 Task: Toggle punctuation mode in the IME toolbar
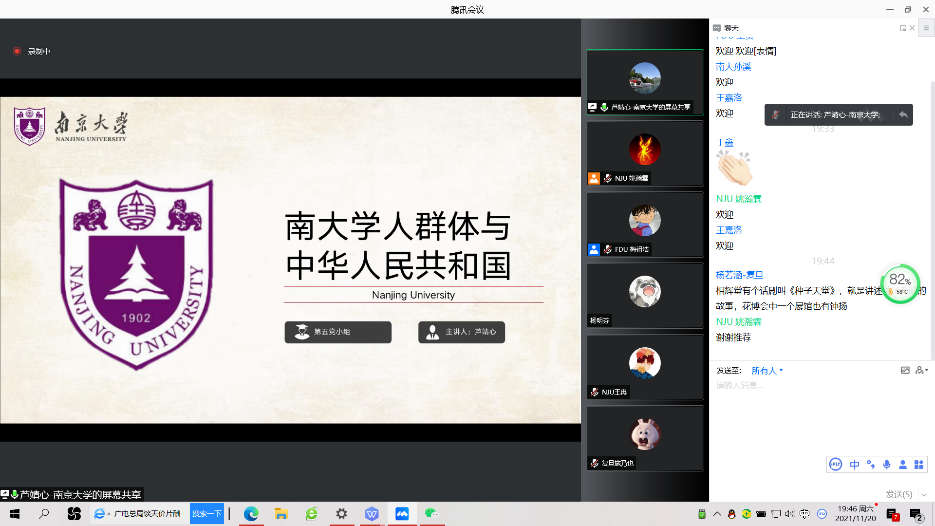tap(870, 464)
